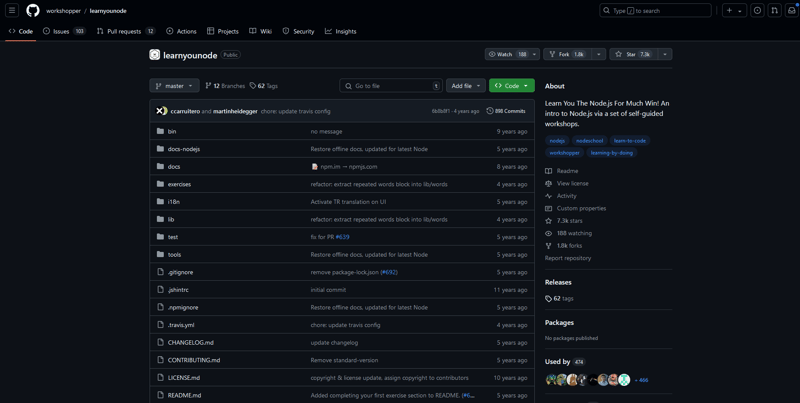The image size is (800, 403).
Task: Click the Go to file search field
Action: coord(390,86)
